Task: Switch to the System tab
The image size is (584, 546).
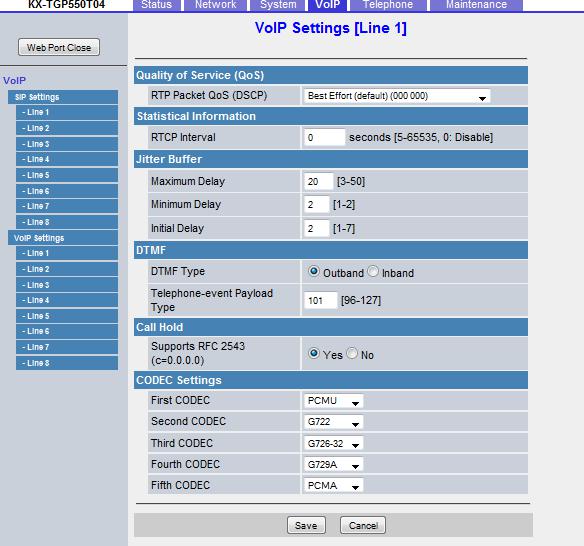Action: point(278,5)
